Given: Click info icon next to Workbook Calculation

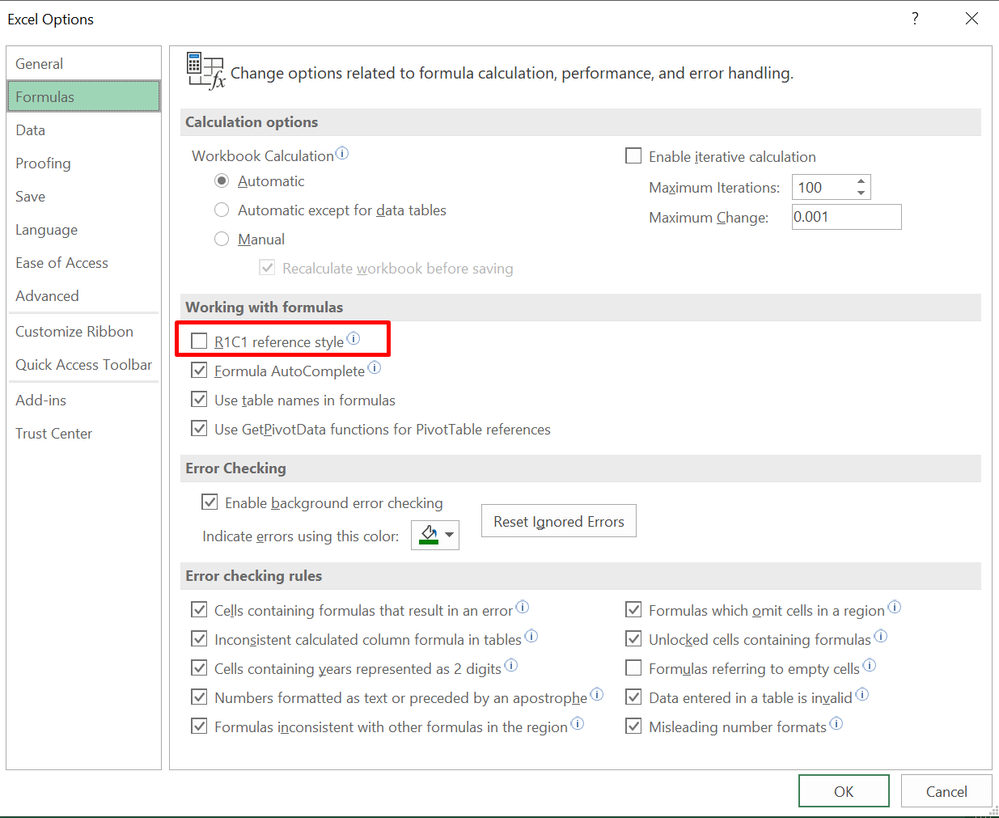Looking at the screenshot, I should 342,154.
